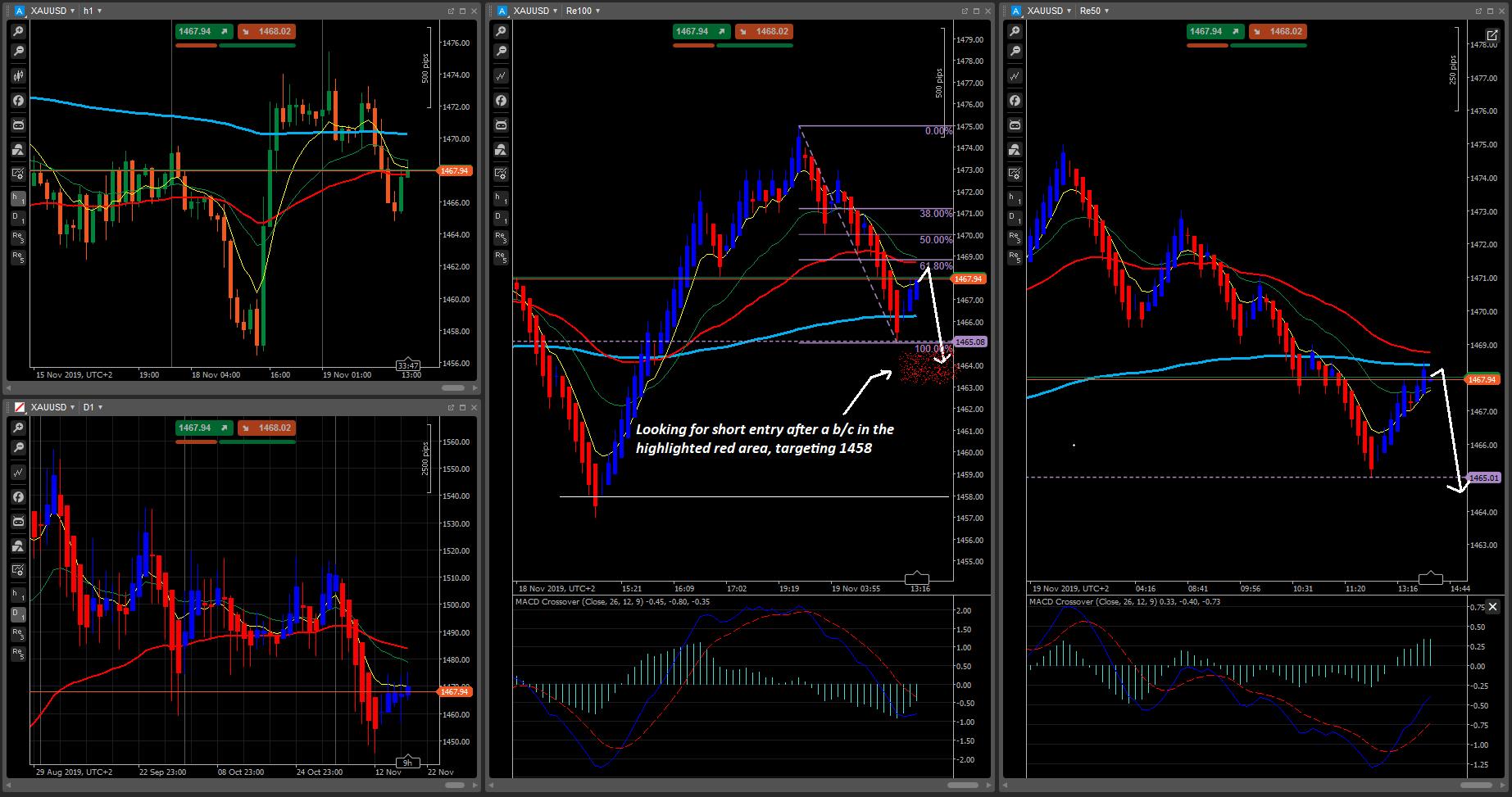Viewport: 1512px width, 797px height.
Task: Toggle h1 timeframe shortcut on Re100 chart
Action: click(501, 198)
